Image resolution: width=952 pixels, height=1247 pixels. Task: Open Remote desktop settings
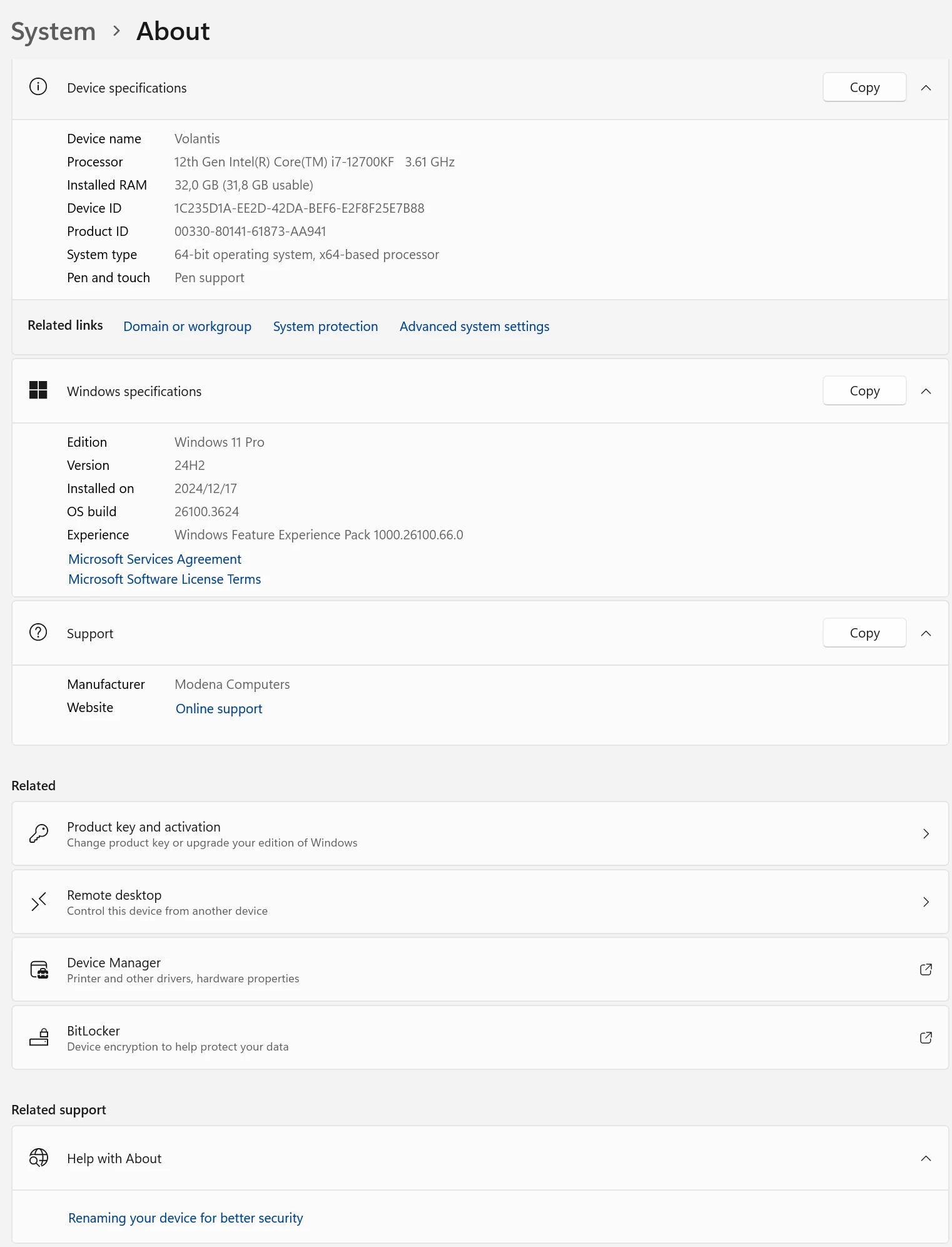[480, 902]
